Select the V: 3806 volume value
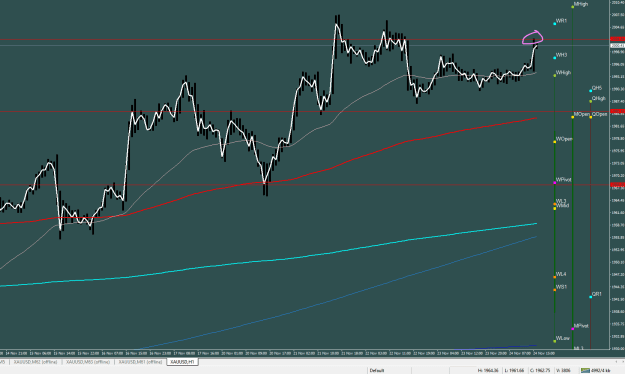Screen dimensions: 625x374 pyautogui.click(x=563, y=370)
